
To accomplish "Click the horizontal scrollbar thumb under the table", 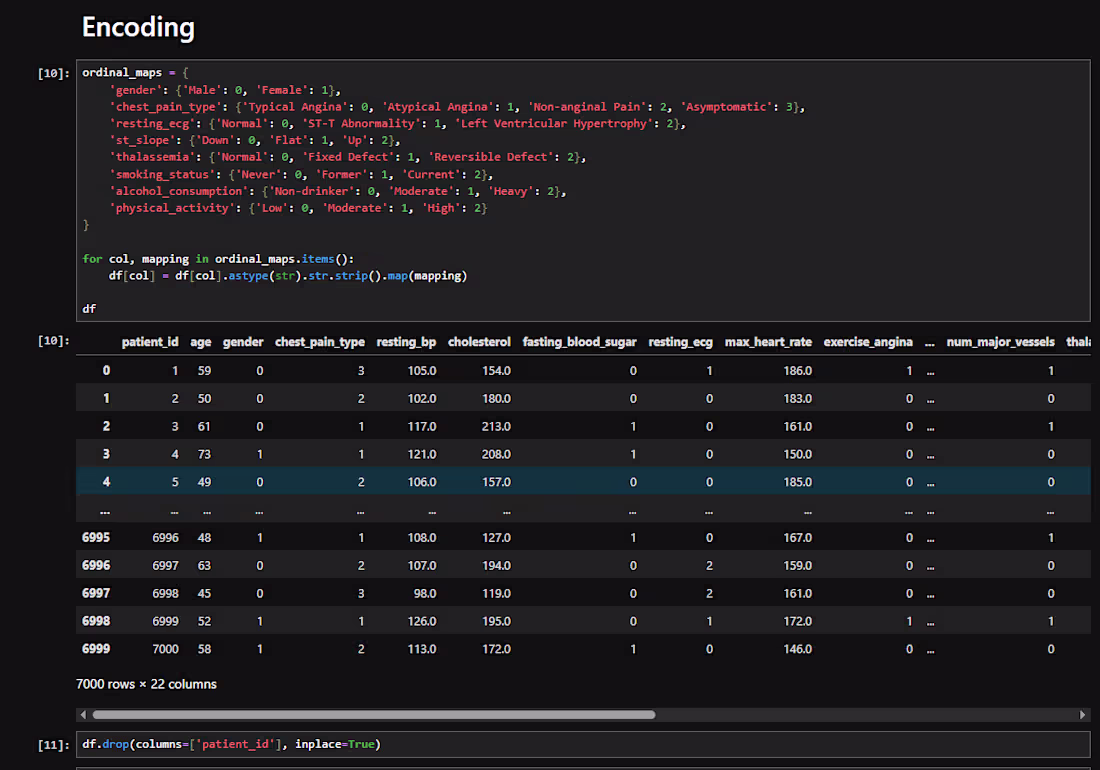I will 374,715.
